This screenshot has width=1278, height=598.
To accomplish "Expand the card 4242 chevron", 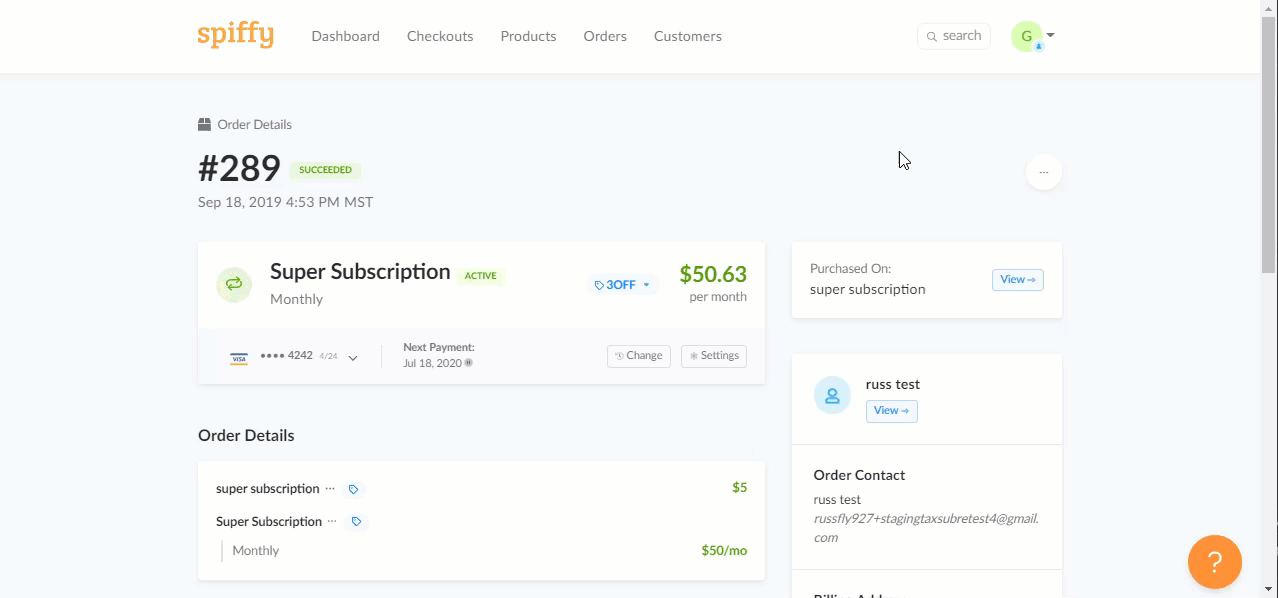I will 353,358.
